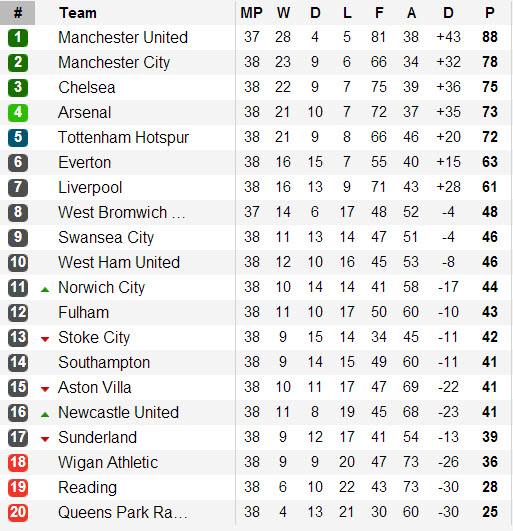
Task: Click the red position 20 badge
Action: click(x=18, y=513)
